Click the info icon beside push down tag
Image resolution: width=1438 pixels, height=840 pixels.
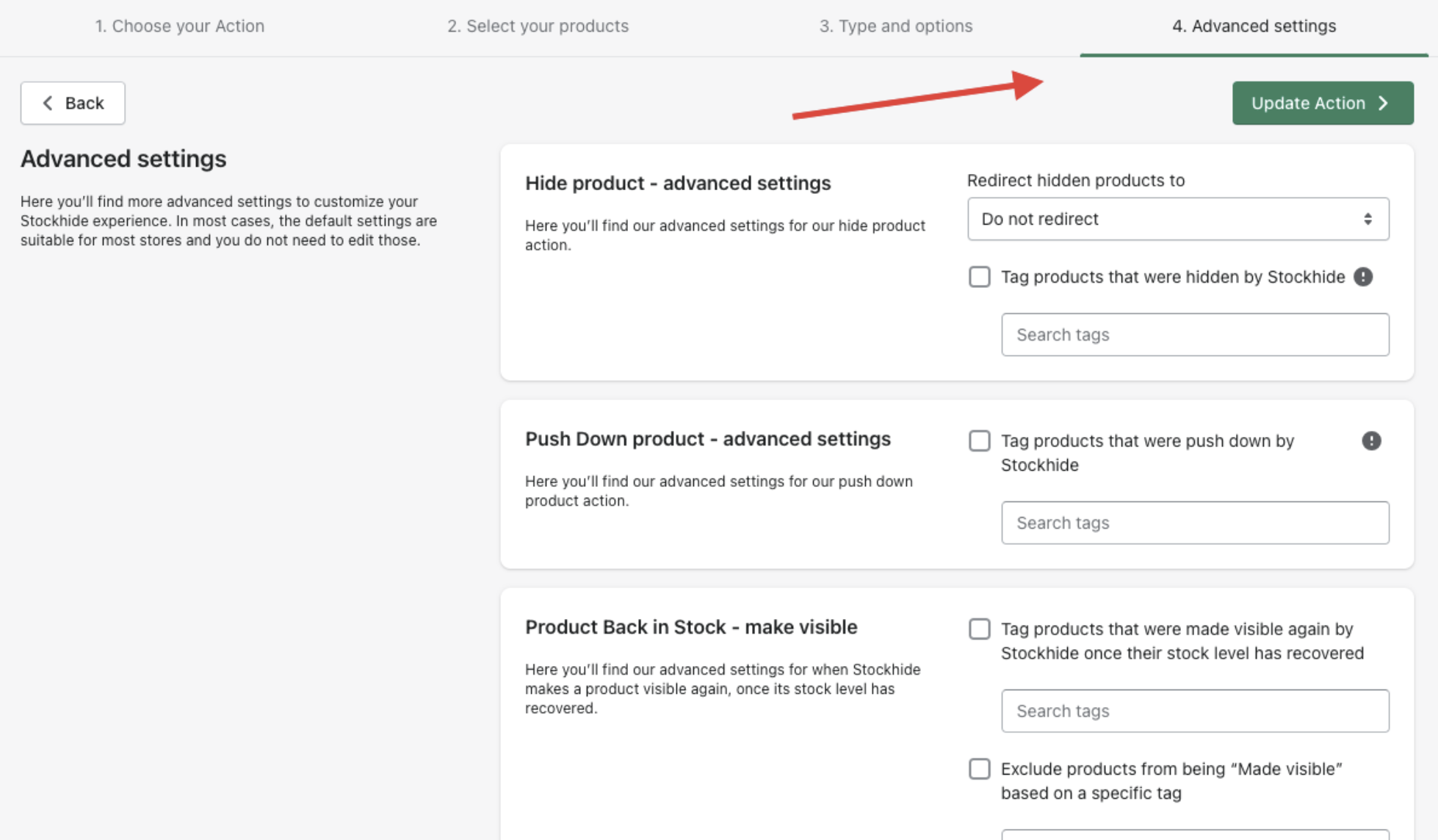(1371, 441)
